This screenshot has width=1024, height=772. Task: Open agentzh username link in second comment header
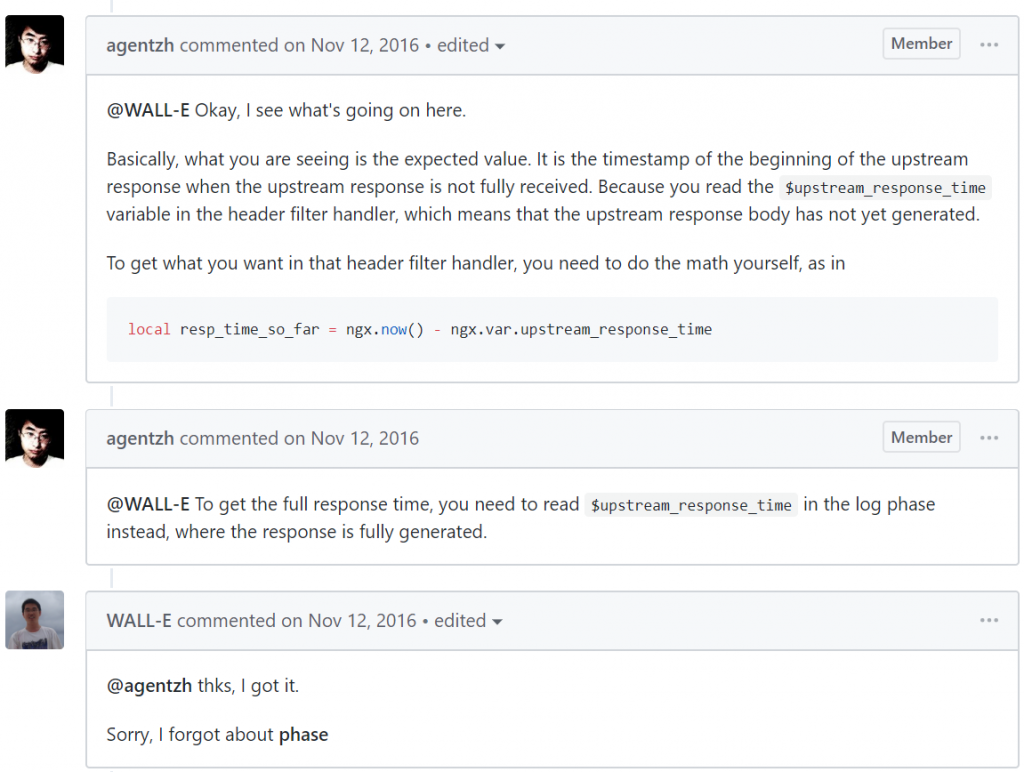point(140,438)
